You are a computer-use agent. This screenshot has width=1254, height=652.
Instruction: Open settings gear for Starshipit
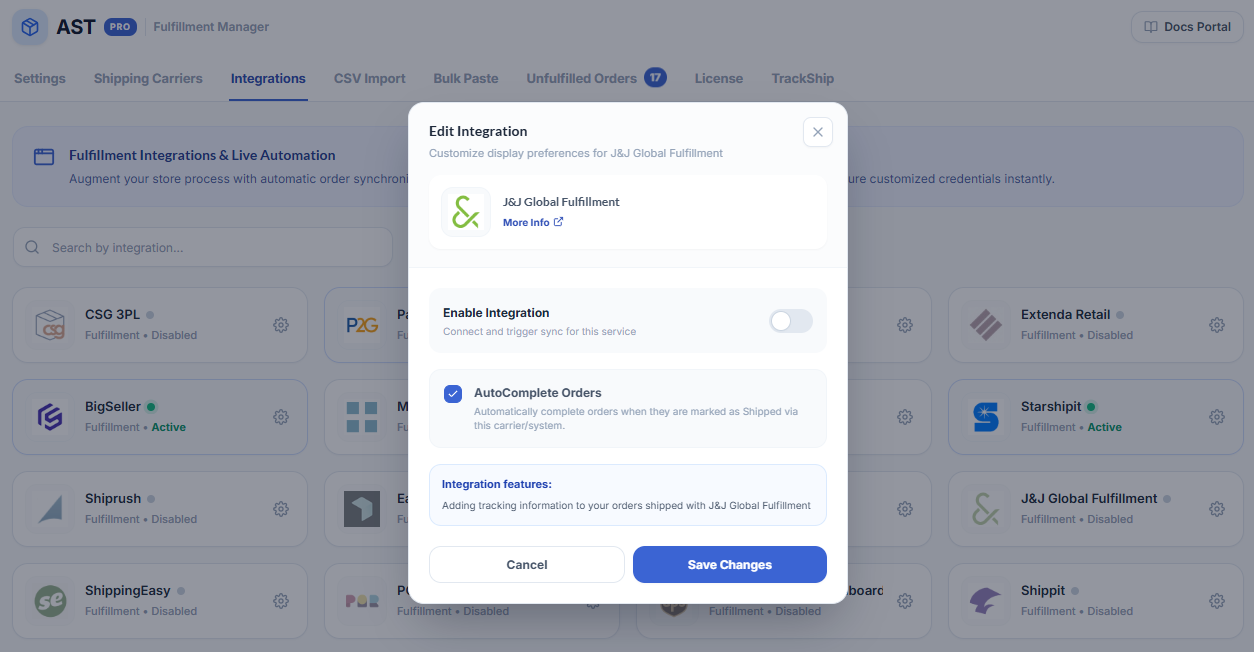pyautogui.click(x=1217, y=417)
